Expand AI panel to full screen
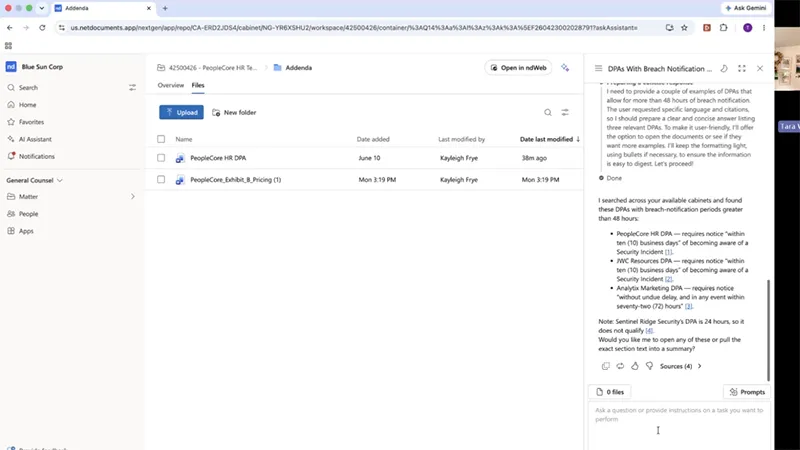Viewport: 800px width, 450px height. [x=742, y=68]
